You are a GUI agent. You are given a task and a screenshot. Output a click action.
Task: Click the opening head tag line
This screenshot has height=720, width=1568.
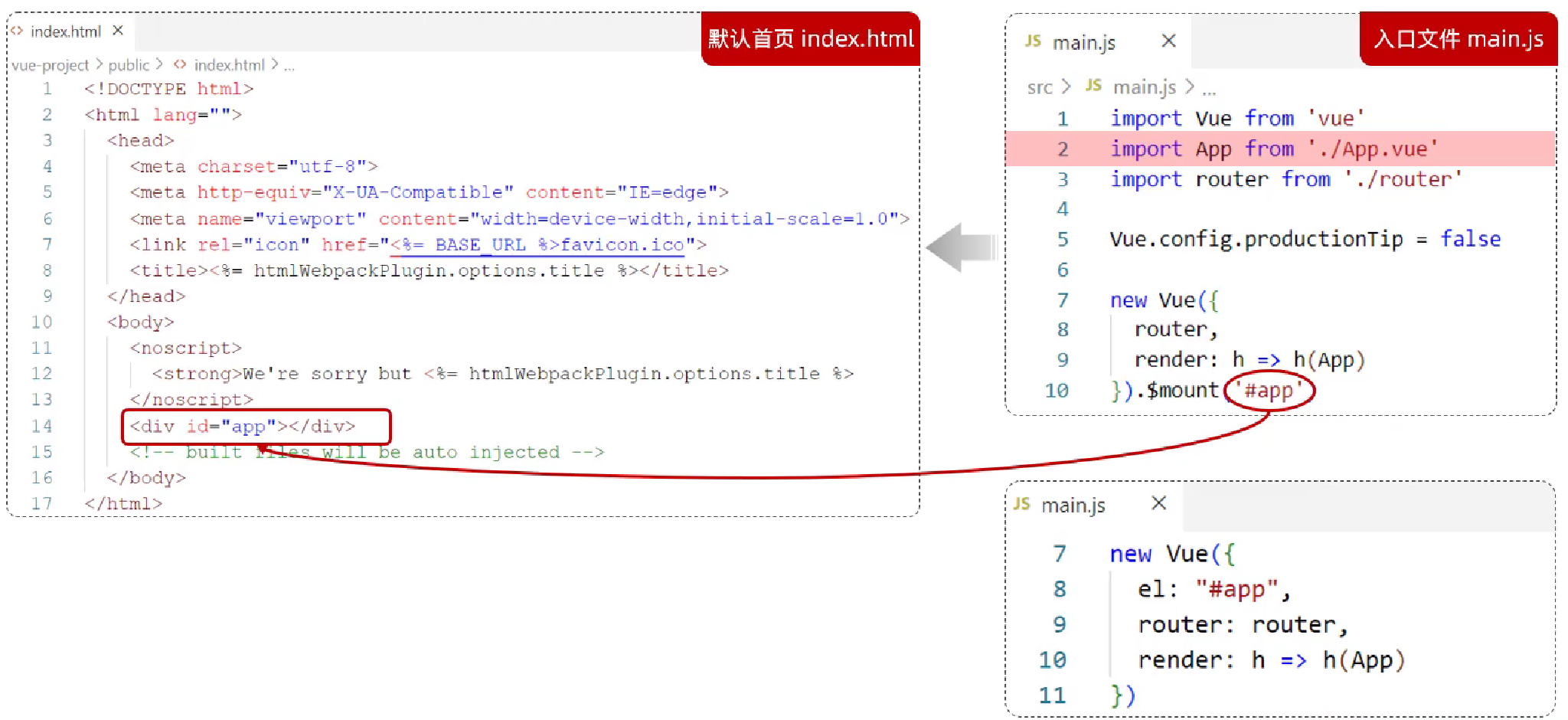pyautogui.click(x=141, y=141)
